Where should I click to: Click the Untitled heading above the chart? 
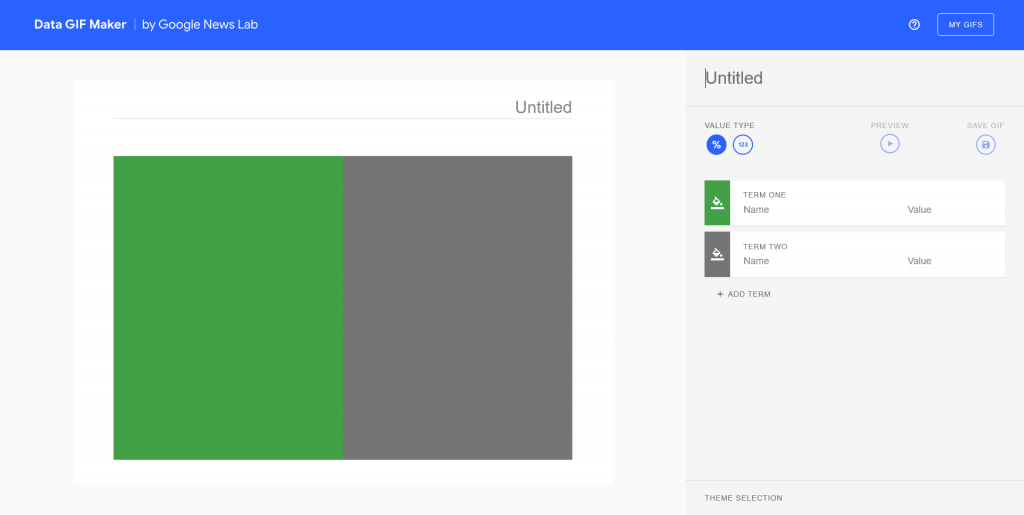point(543,107)
